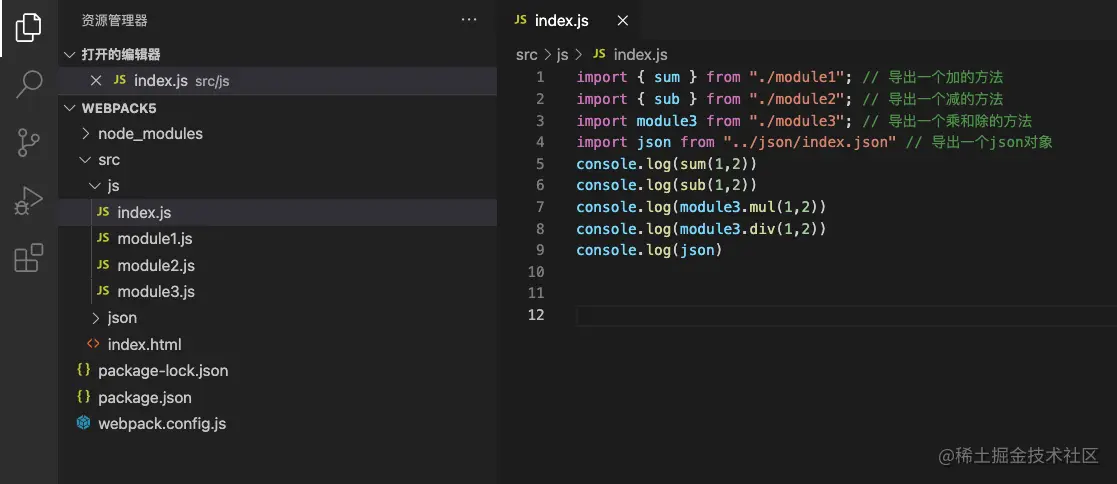The image size is (1117, 484).
Task: Click src breadcrumb segment
Action: pos(526,54)
